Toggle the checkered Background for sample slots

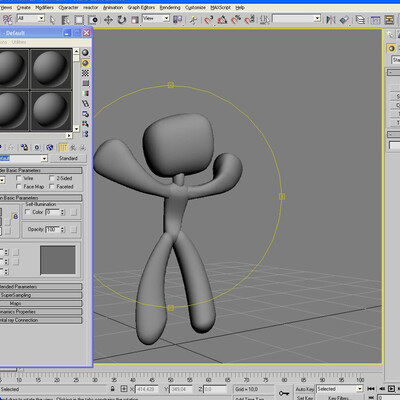(x=85, y=73)
